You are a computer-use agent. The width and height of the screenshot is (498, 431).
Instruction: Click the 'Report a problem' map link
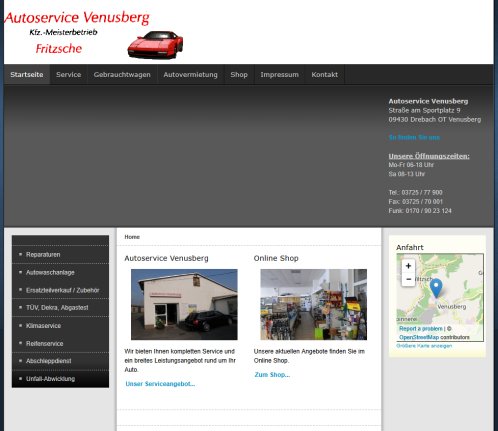[x=421, y=329]
